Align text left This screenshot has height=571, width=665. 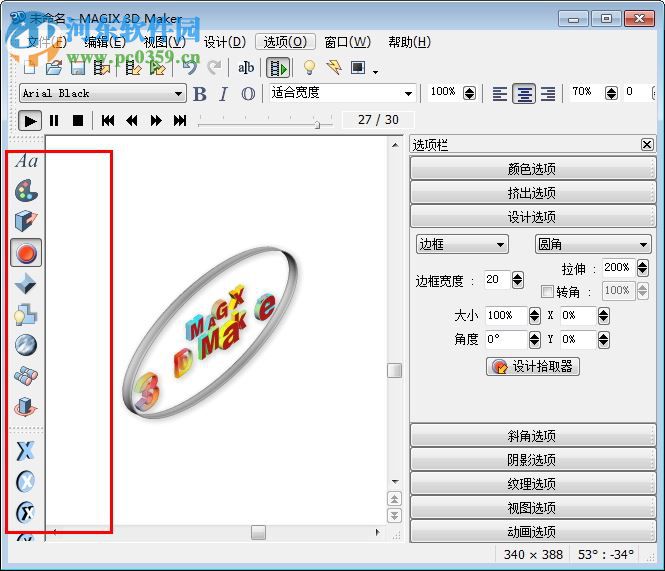click(x=500, y=94)
